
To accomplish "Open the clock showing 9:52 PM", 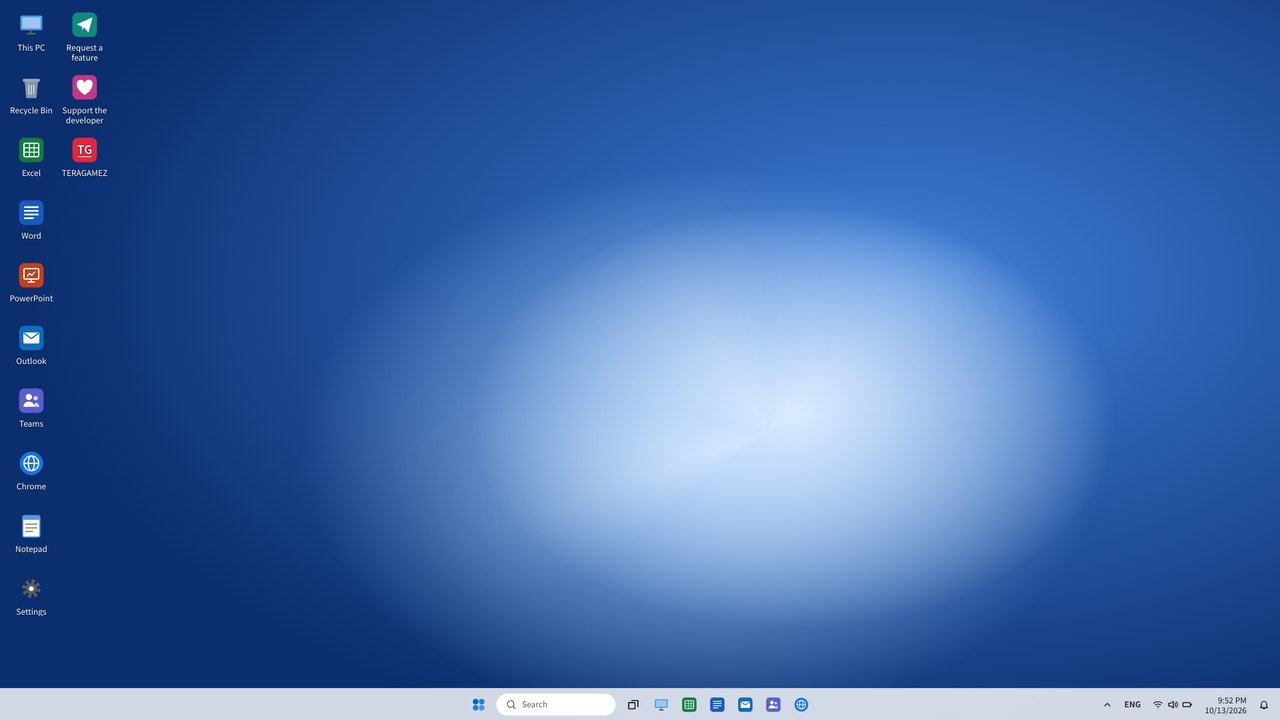I will click(1226, 705).
